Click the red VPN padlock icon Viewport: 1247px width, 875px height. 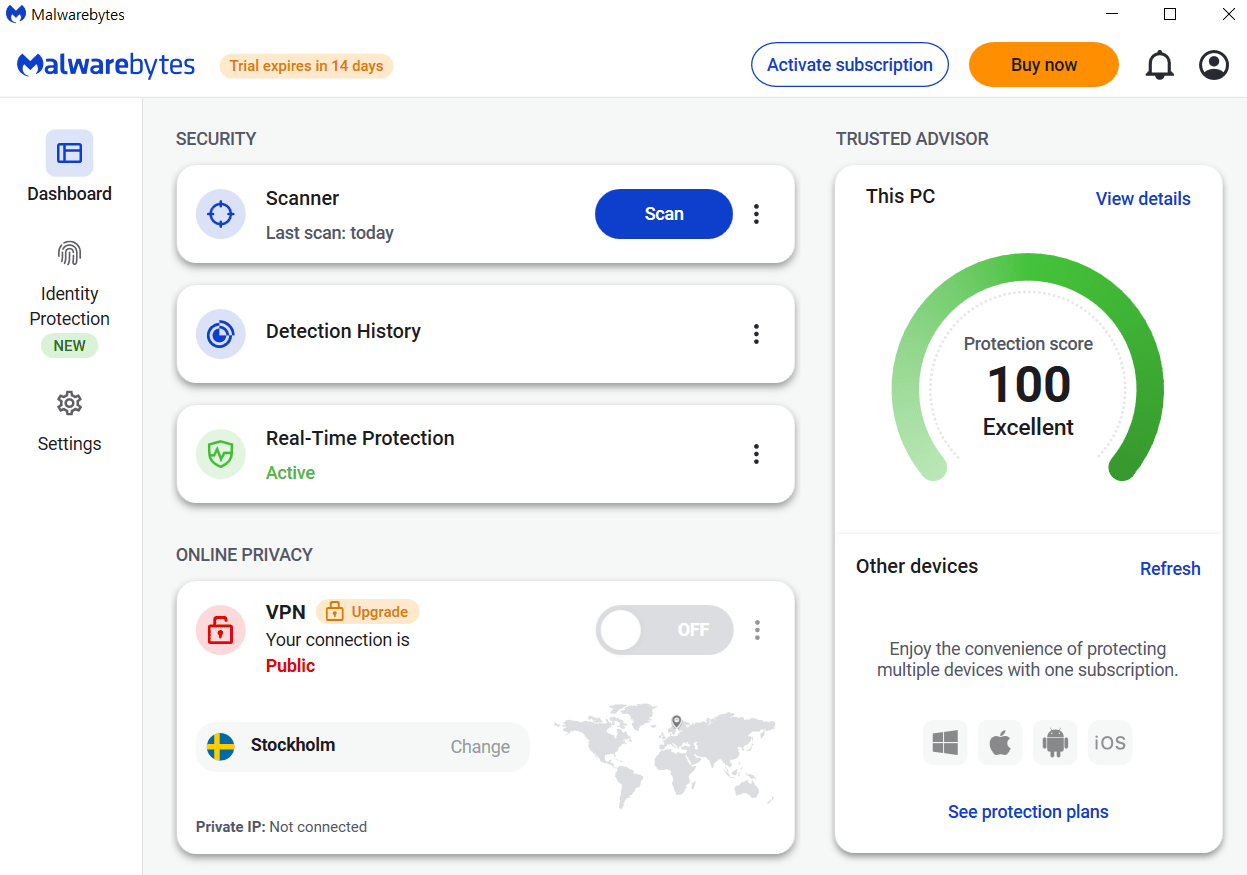pos(220,630)
